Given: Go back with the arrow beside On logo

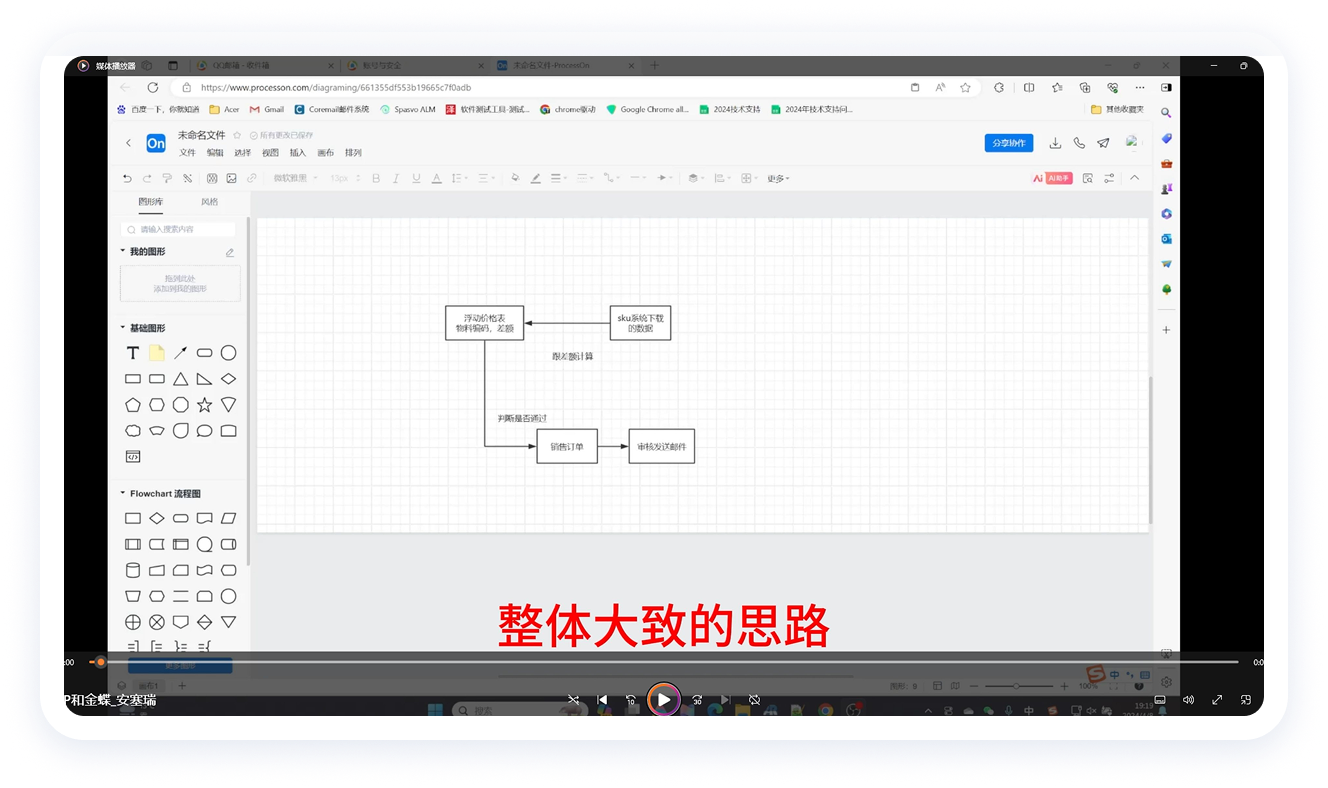Looking at the screenshot, I should [x=128, y=143].
